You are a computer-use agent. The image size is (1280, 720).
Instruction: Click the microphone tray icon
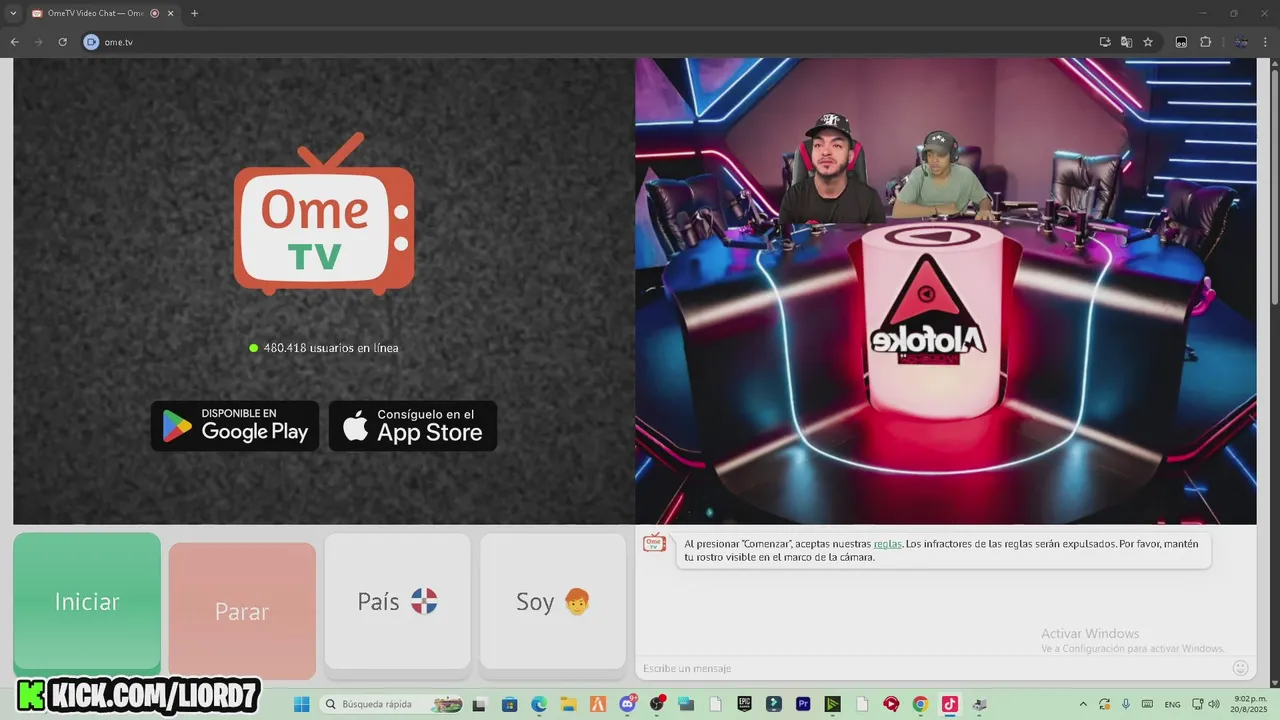tap(1125, 704)
